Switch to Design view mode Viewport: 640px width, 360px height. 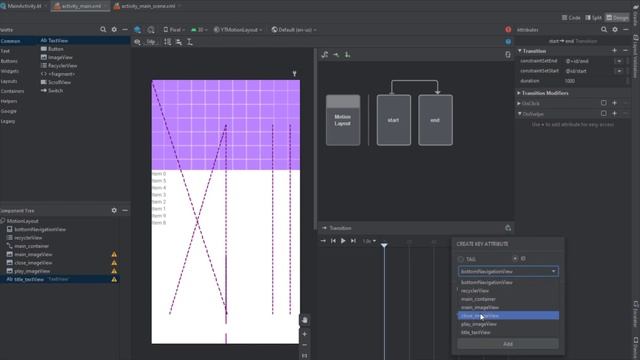(x=617, y=18)
